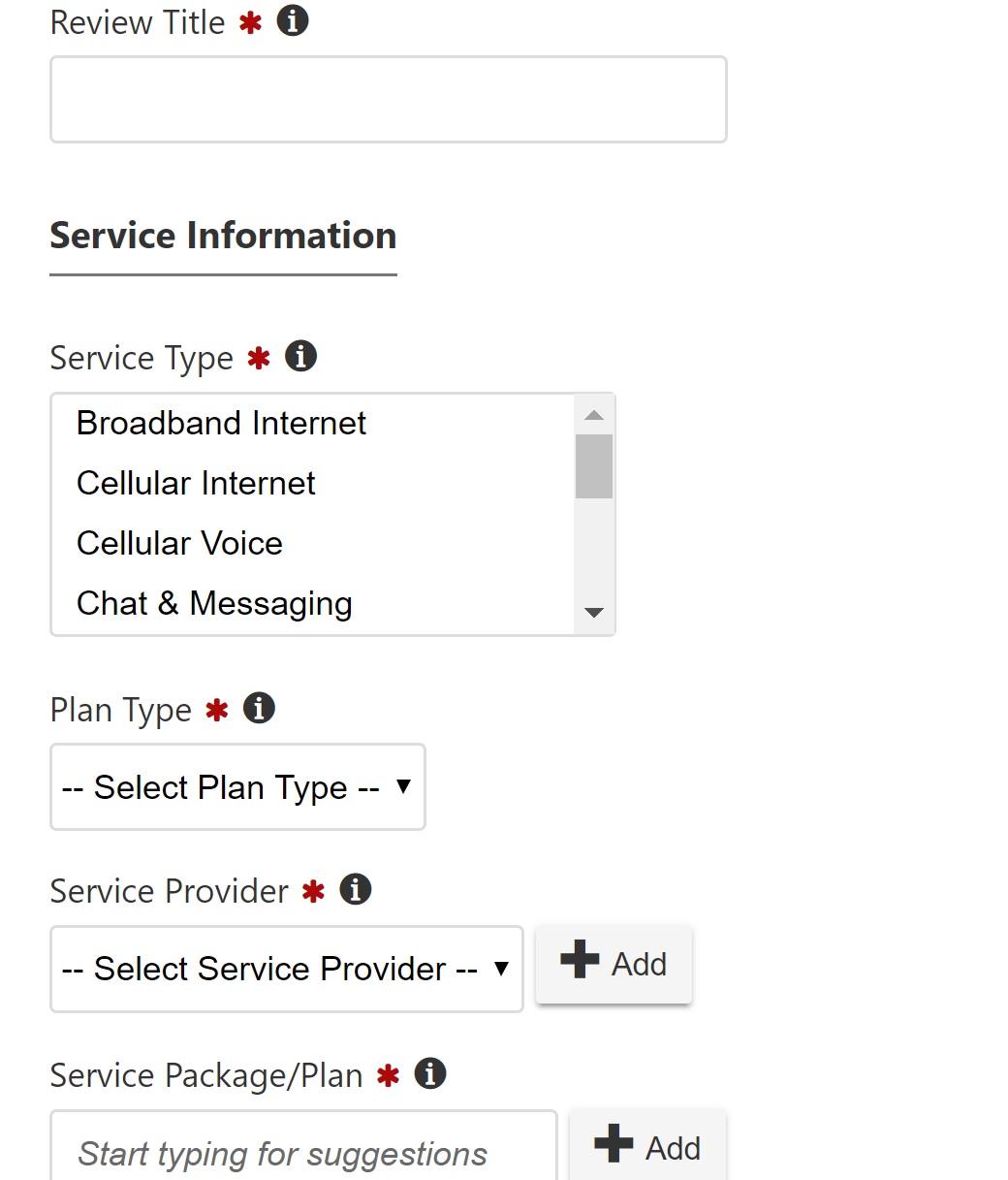Click the Service Package/Plan suggestions field

tap(303, 1152)
